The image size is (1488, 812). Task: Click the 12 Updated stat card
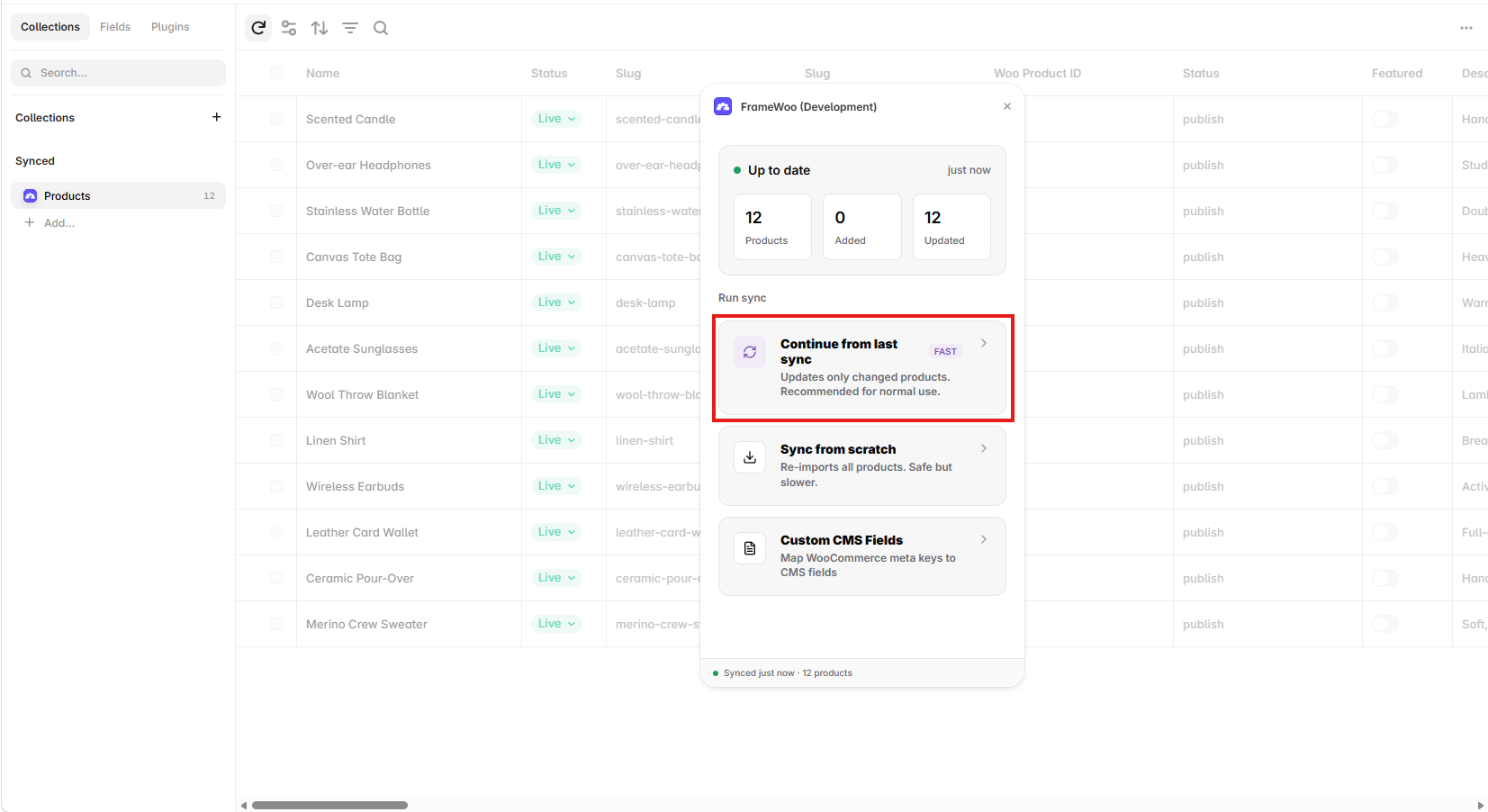[951, 227]
